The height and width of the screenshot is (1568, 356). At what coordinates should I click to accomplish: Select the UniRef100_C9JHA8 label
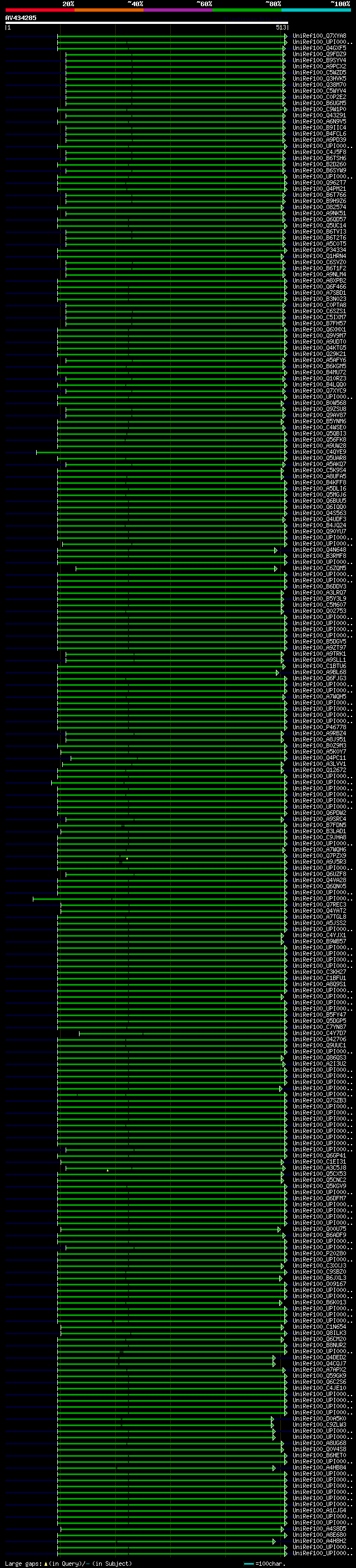[319, 837]
